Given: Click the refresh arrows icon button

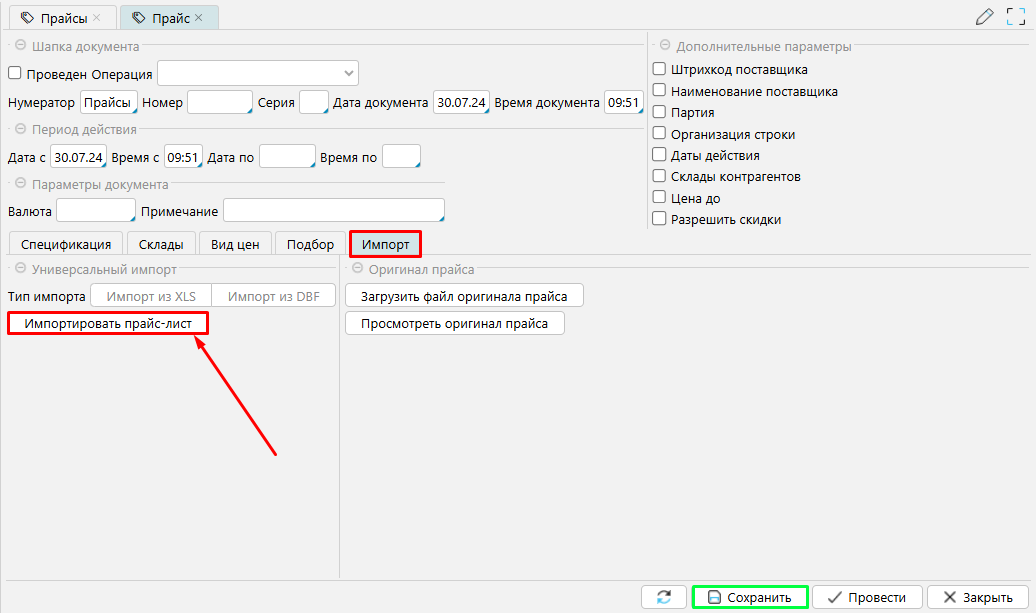Looking at the screenshot, I should [x=663, y=597].
